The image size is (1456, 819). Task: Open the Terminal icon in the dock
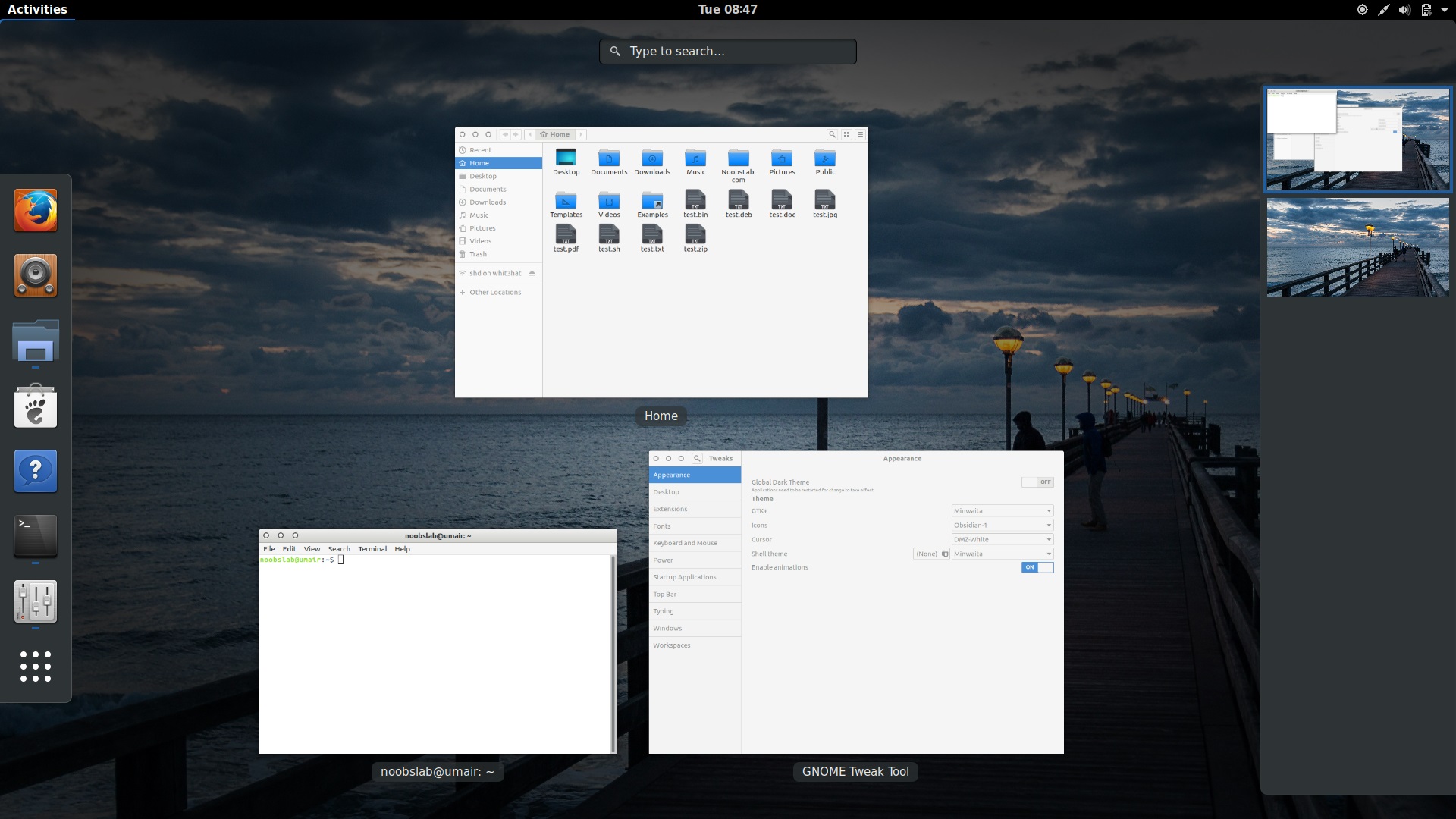pos(35,537)
